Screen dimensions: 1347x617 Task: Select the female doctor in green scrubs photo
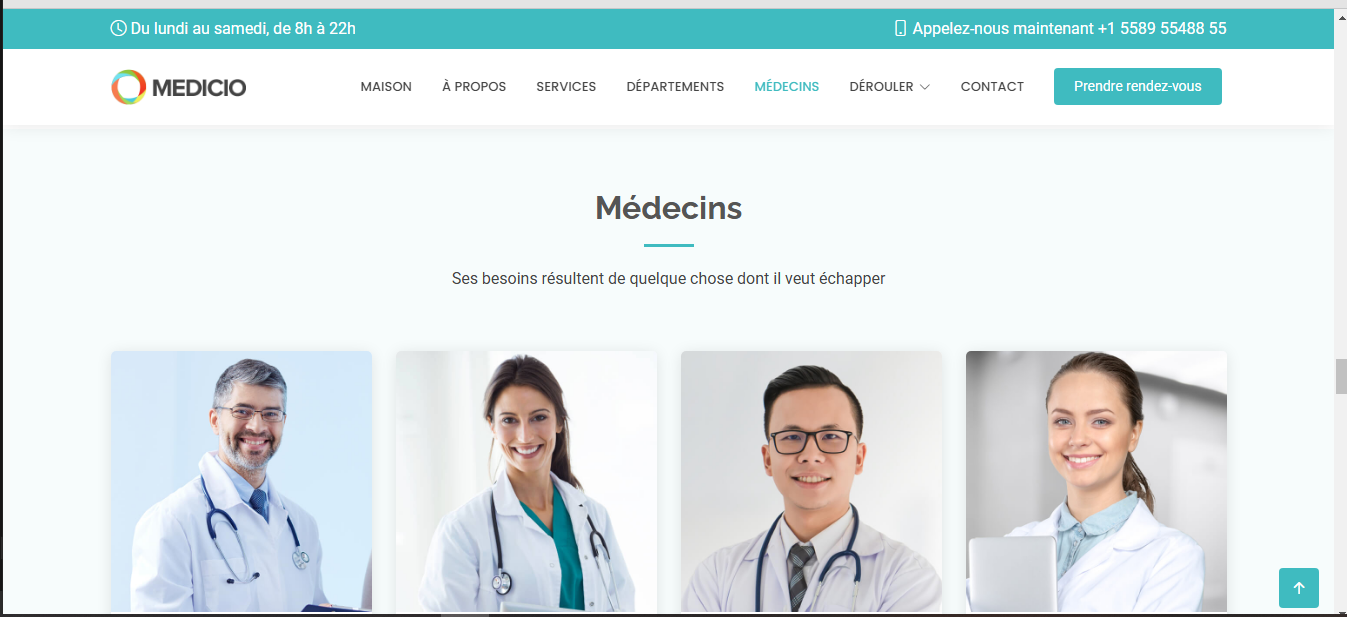coord(526,481)
